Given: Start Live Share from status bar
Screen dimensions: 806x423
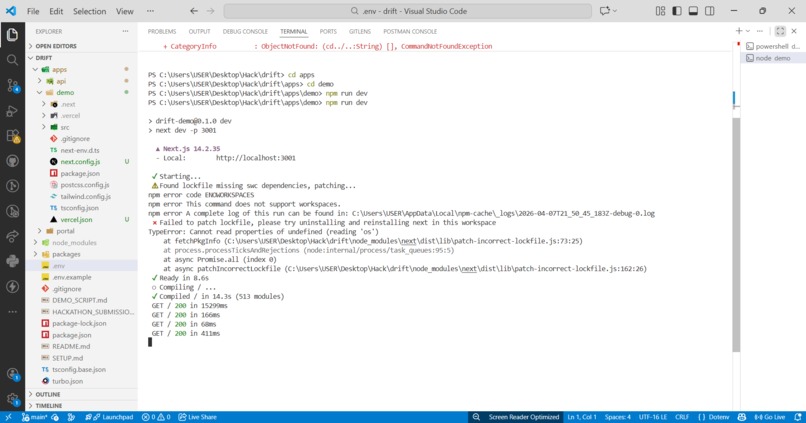Looking at the screenshot, I should 197,417.
